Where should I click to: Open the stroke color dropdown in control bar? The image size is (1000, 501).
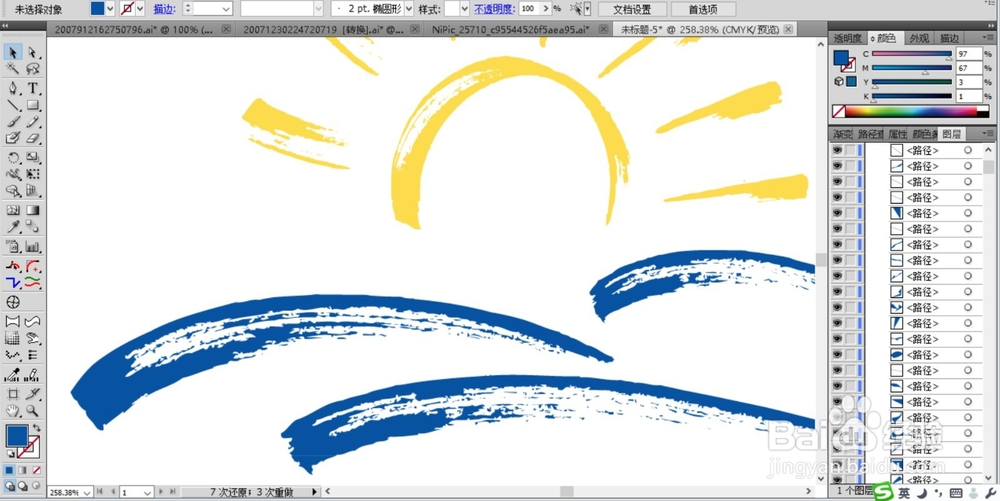click(140, 9)
